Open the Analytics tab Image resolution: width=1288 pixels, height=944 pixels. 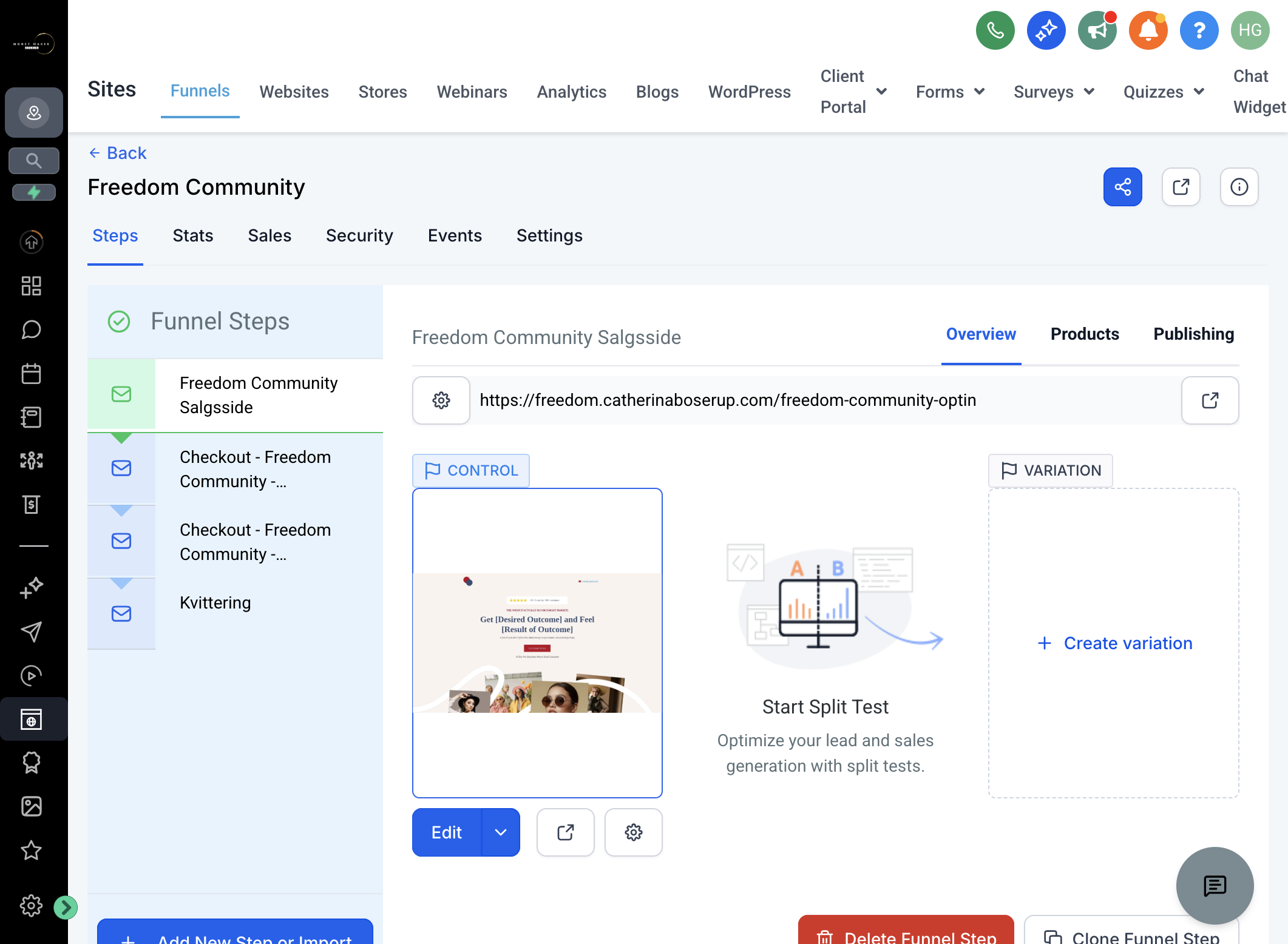pyautogui.click(x=572, y=92)
